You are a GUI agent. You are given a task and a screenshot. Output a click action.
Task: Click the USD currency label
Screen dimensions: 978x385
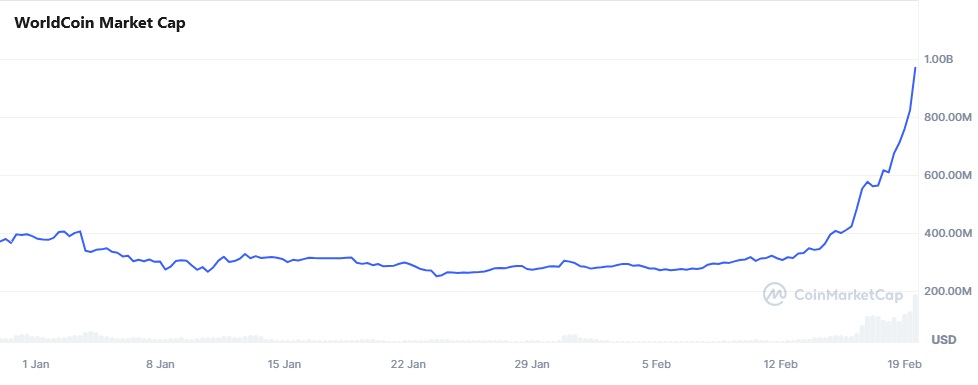tap(944, 340)
